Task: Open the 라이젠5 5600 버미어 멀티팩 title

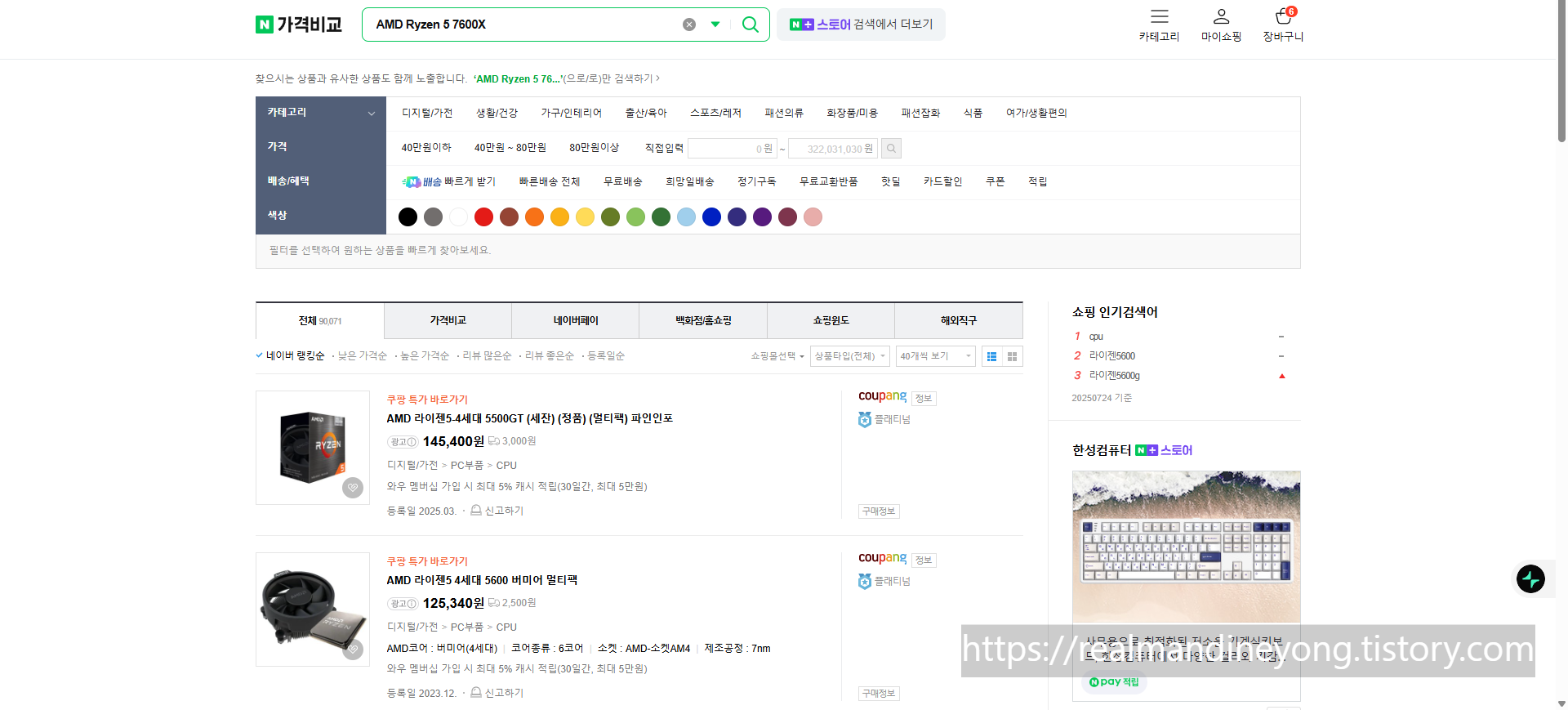Action: click(x=482, y=580)
